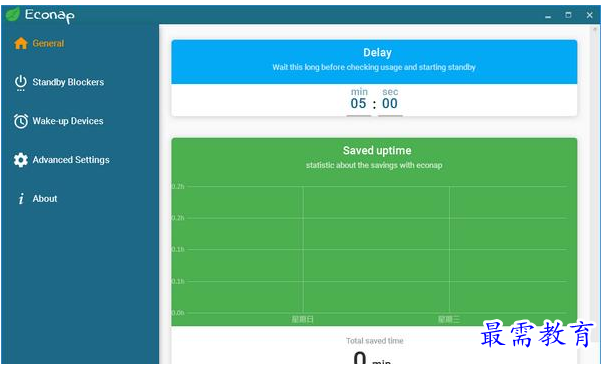Open Advanced Settings

tap(71, 160)
